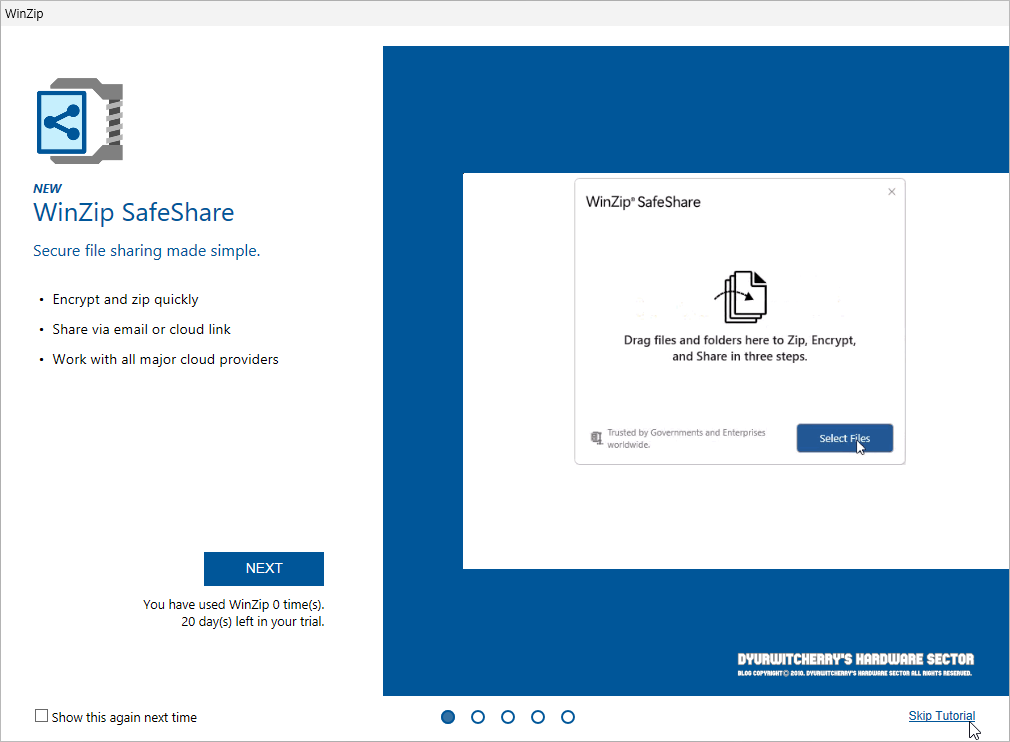Click 'Encrypt and zip quickly' bullet

(126, 300)
